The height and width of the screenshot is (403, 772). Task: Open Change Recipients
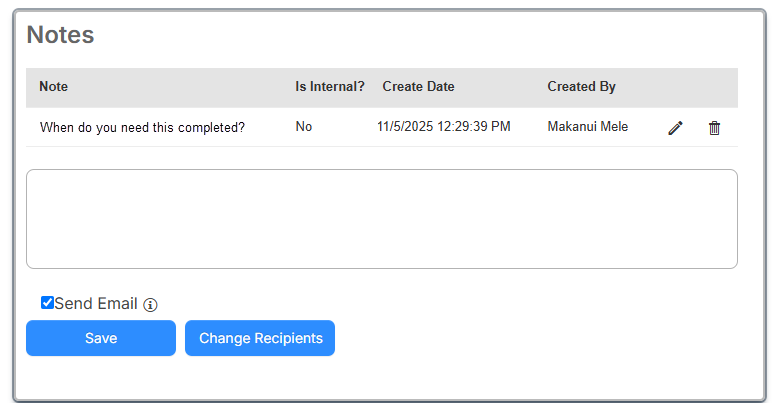(x=260, y=338)
